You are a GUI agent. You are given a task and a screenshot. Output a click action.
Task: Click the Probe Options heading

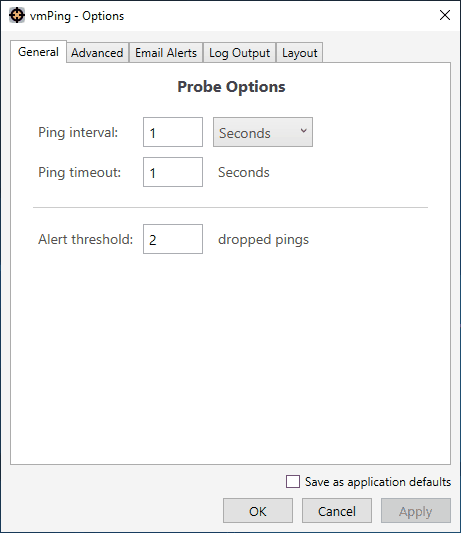coord(231,87)
